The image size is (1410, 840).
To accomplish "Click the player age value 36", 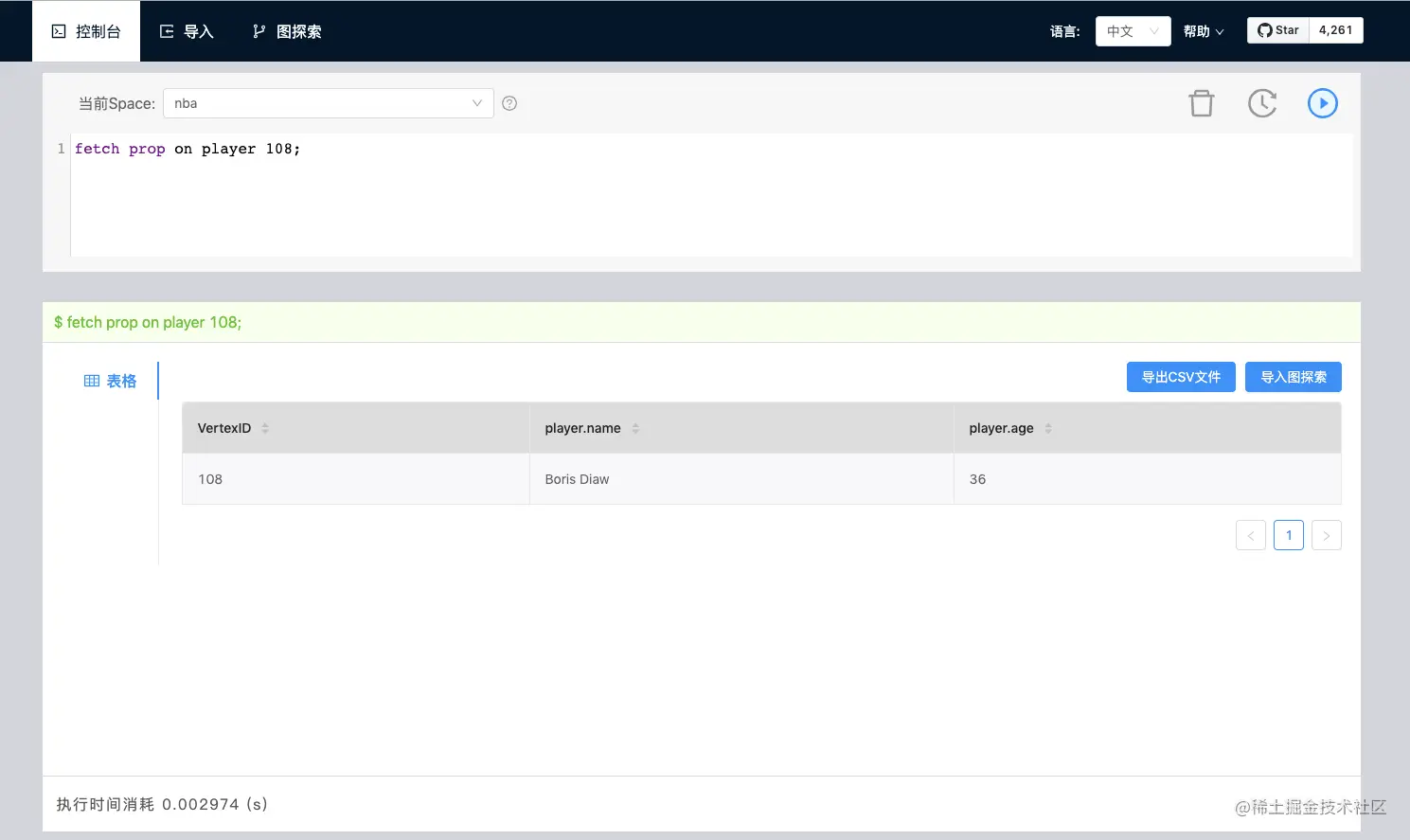I will (x=977, y=479).
